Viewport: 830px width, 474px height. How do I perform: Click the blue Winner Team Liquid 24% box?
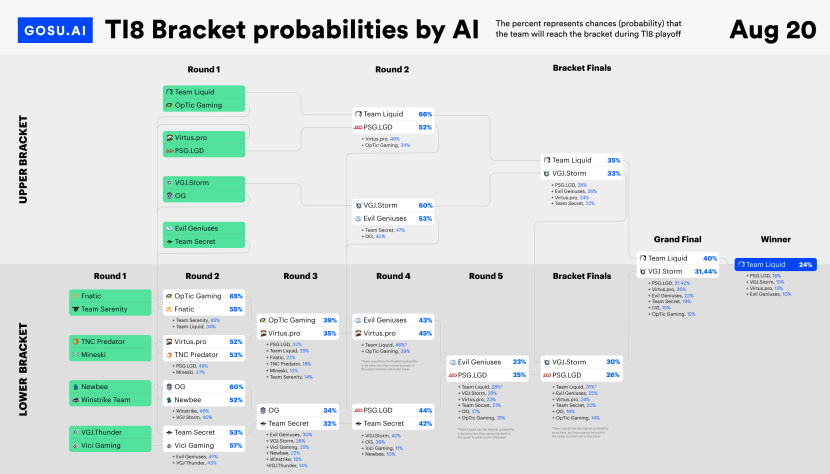pyautogui.click(x=775, y=265)
